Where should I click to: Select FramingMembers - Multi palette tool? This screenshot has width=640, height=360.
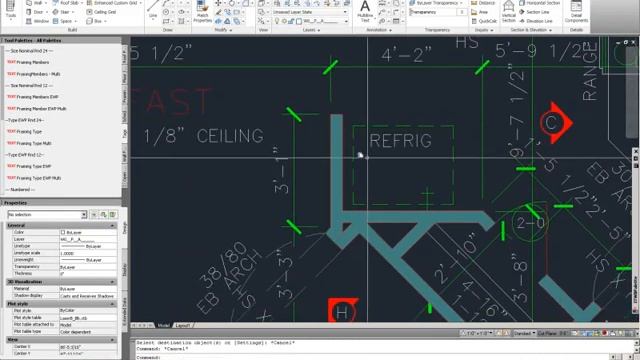point(33,74)
